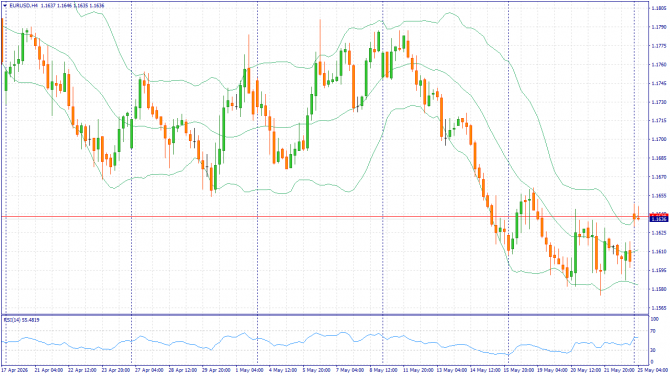Click the 17 Apr 2026 date label

[15, 370]
